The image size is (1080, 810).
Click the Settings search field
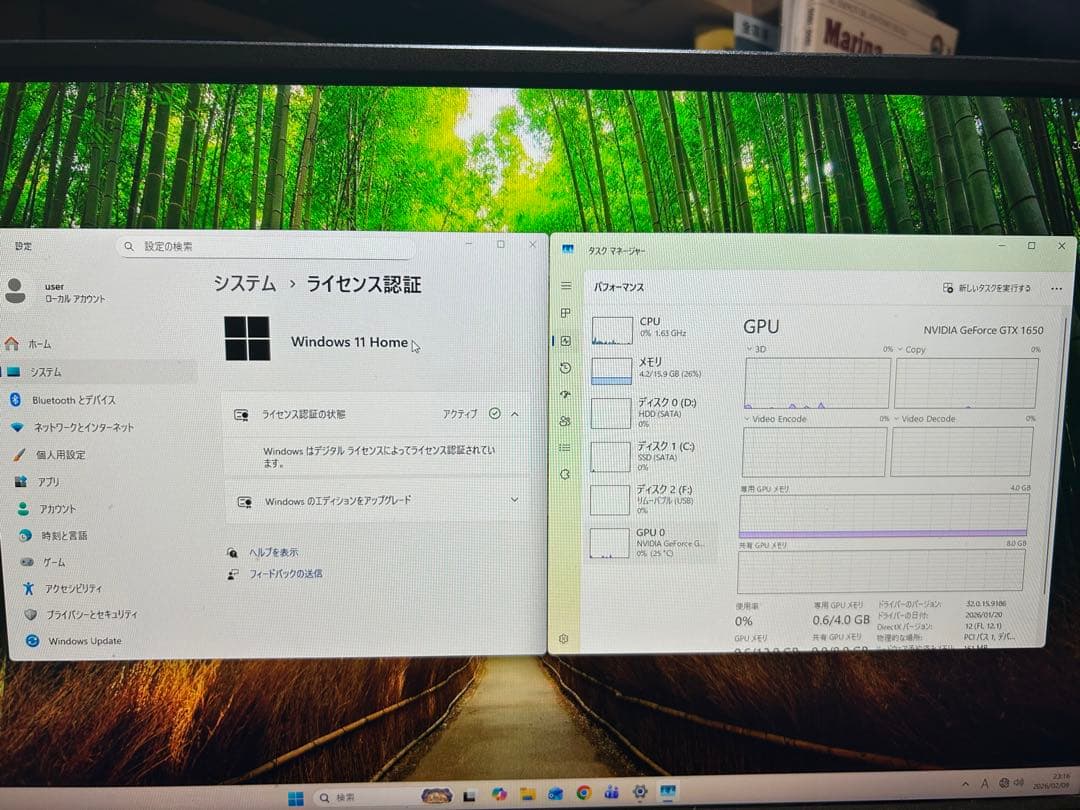coord(265,246)
